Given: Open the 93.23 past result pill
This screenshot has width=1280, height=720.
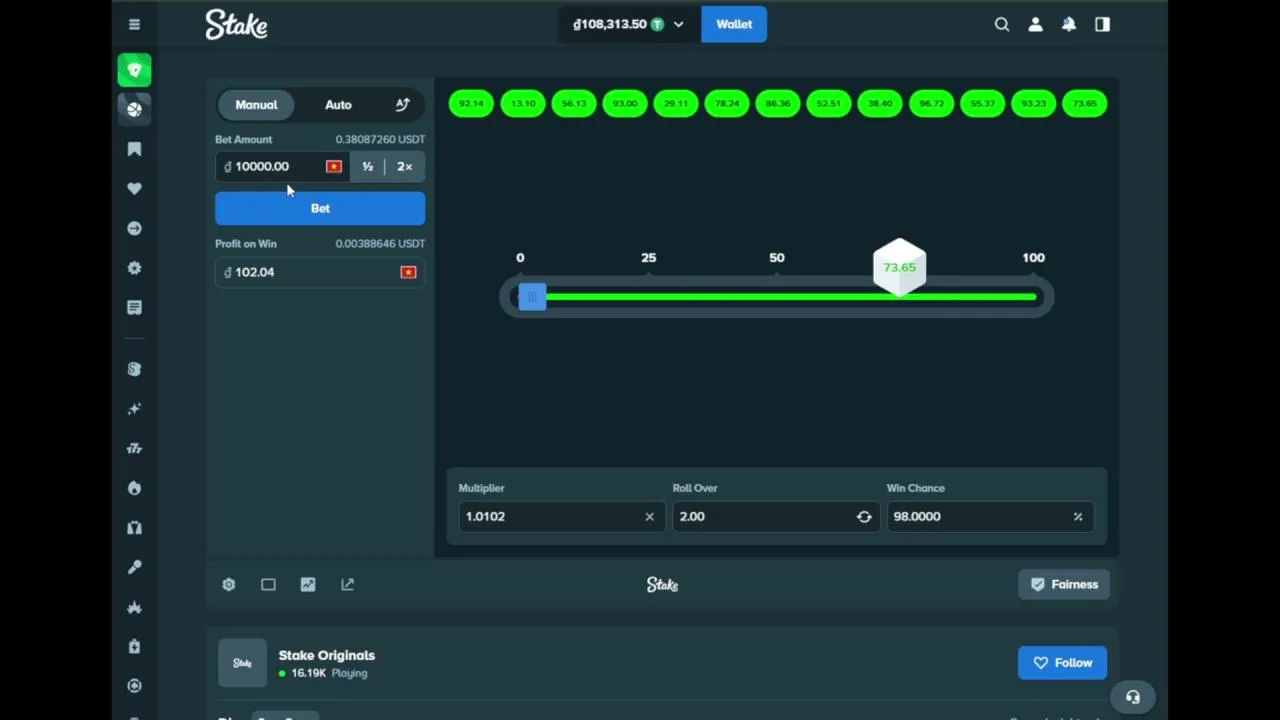Looking at the screenshot, I should [1033, 103].
